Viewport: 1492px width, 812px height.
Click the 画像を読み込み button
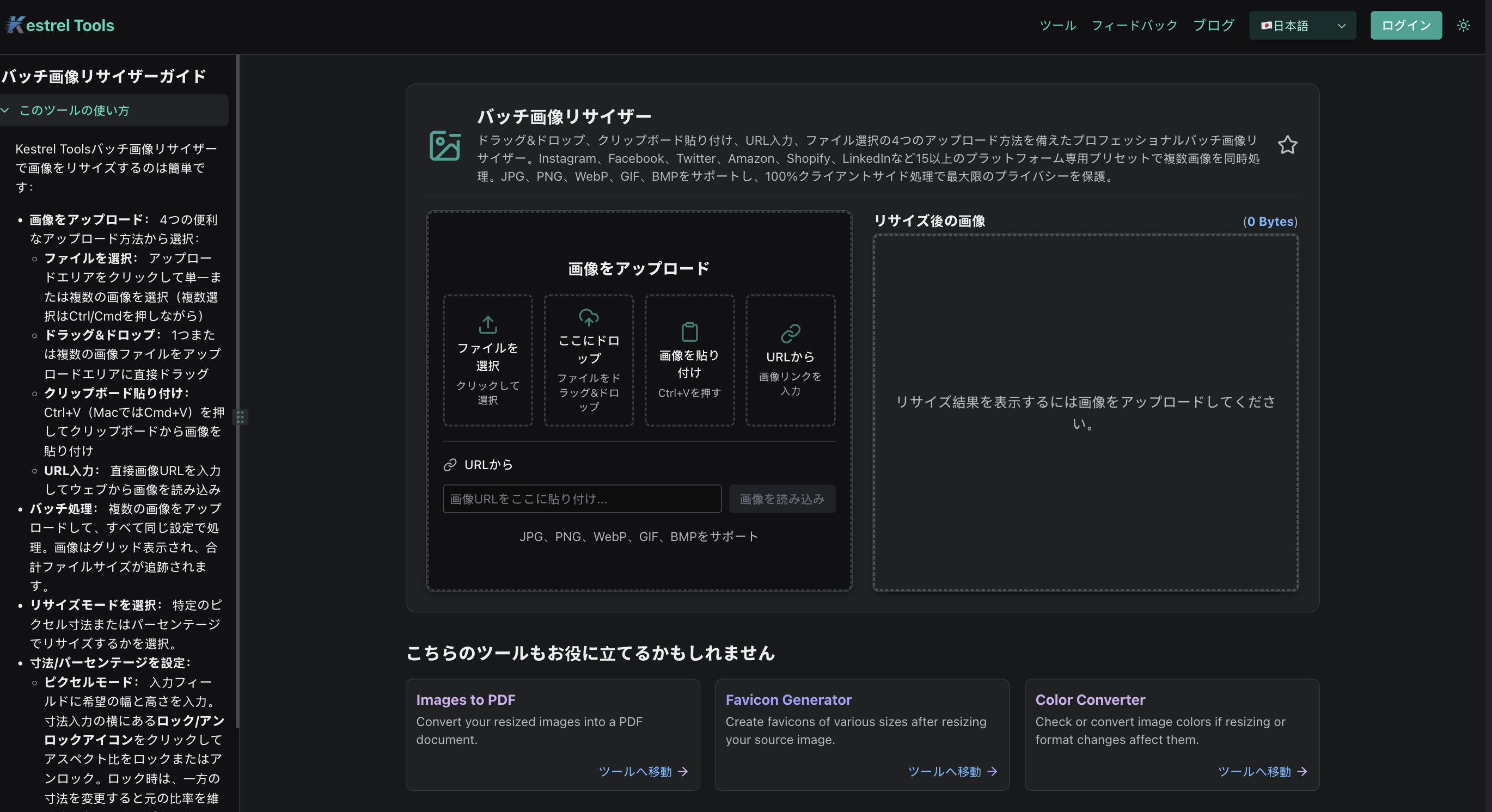point(781,499)
